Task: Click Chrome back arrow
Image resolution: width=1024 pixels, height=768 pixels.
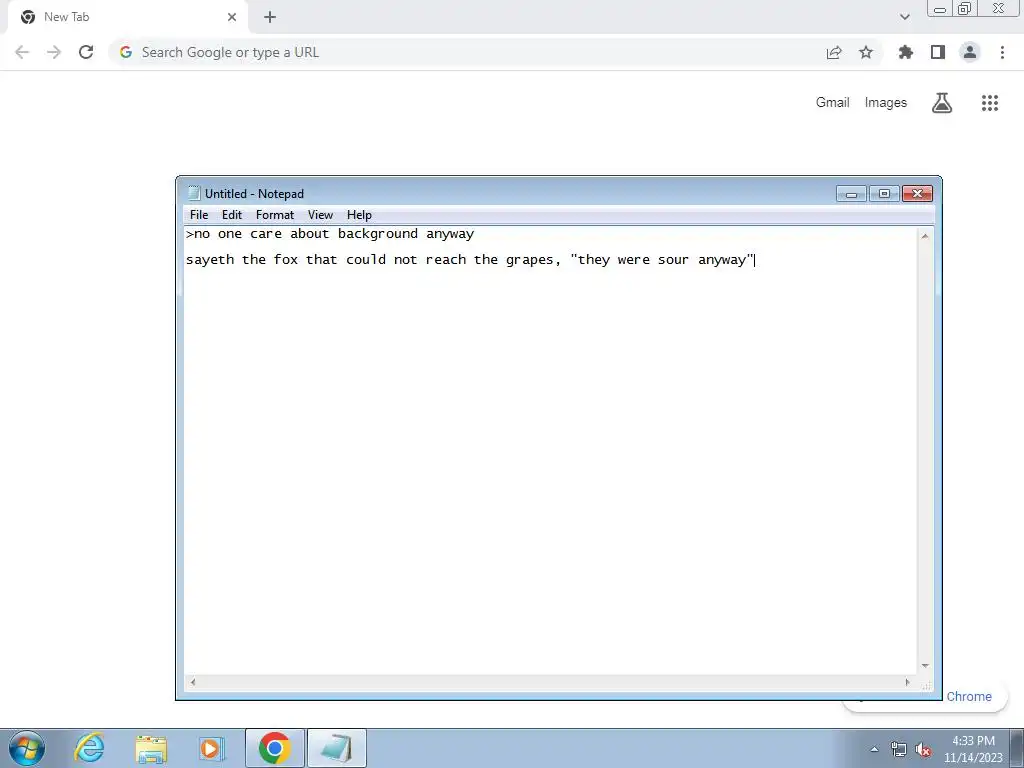Action: point(22,52)
